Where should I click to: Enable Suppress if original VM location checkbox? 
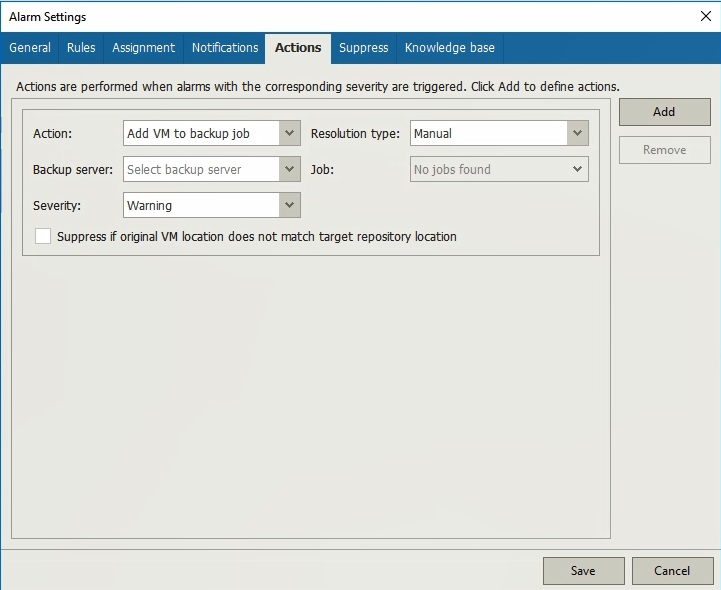point(43,237)
